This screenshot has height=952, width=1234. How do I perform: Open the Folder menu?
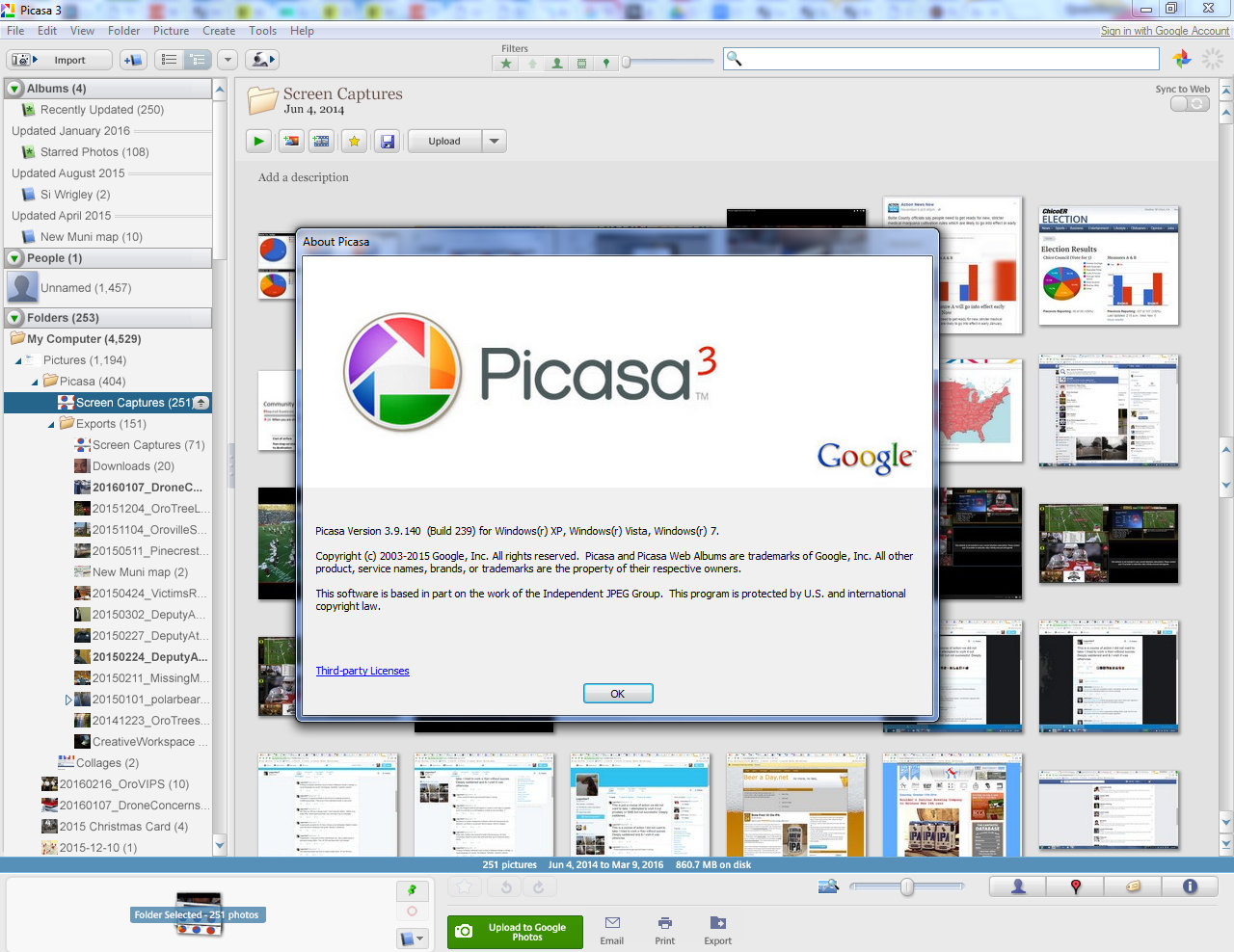pos(123,31)
